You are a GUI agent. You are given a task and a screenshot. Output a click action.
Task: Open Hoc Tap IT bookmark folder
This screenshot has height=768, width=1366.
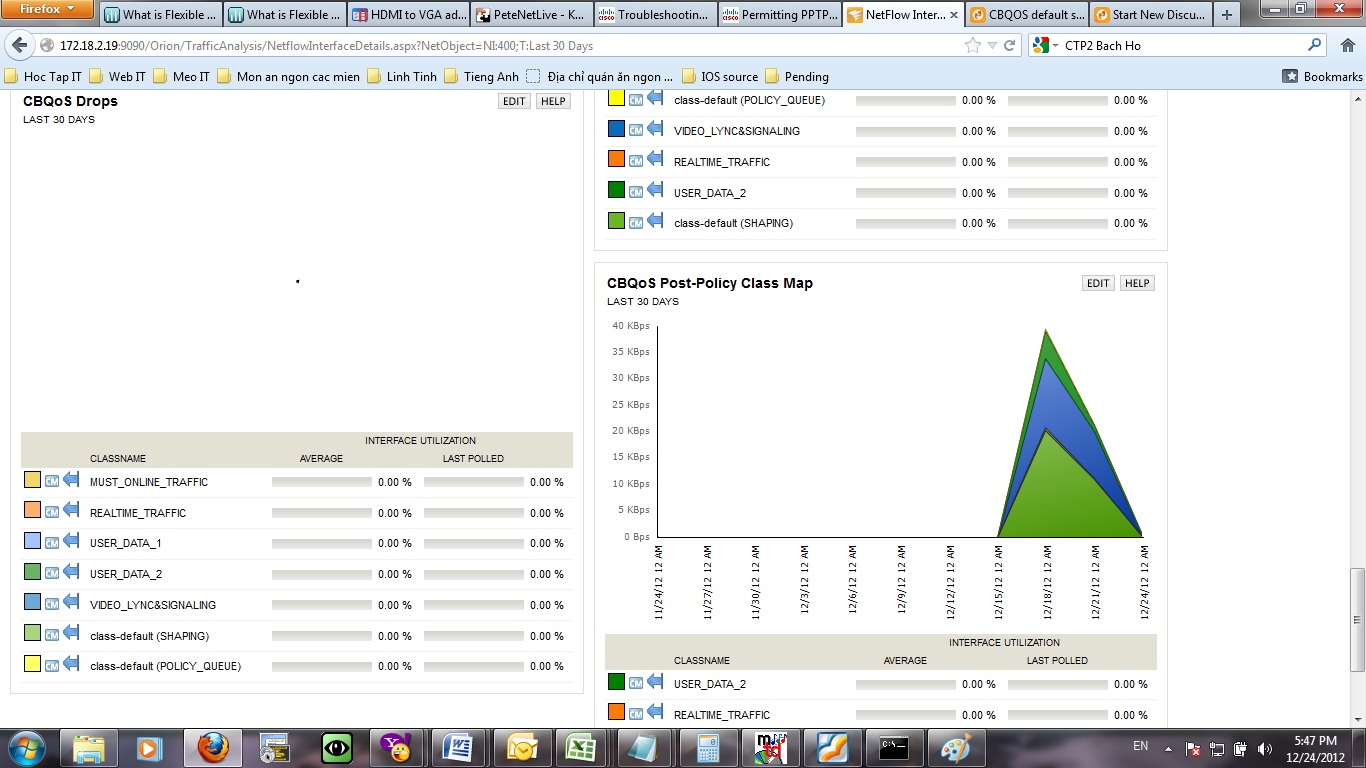pos(44,76)
